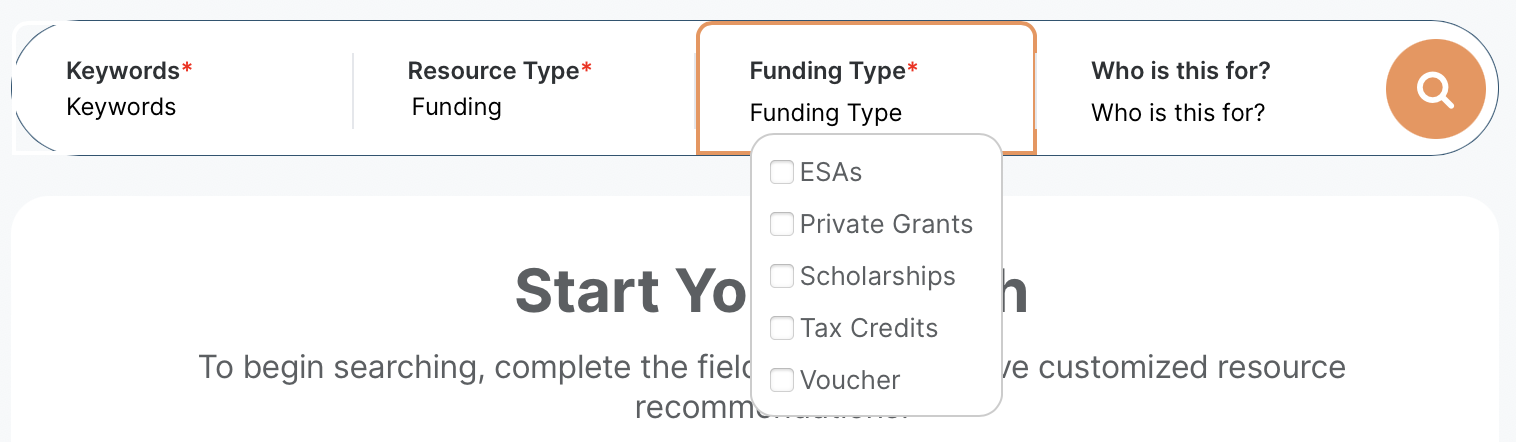Click the bold Keywords field label
1516x442 pixels.
123,71
